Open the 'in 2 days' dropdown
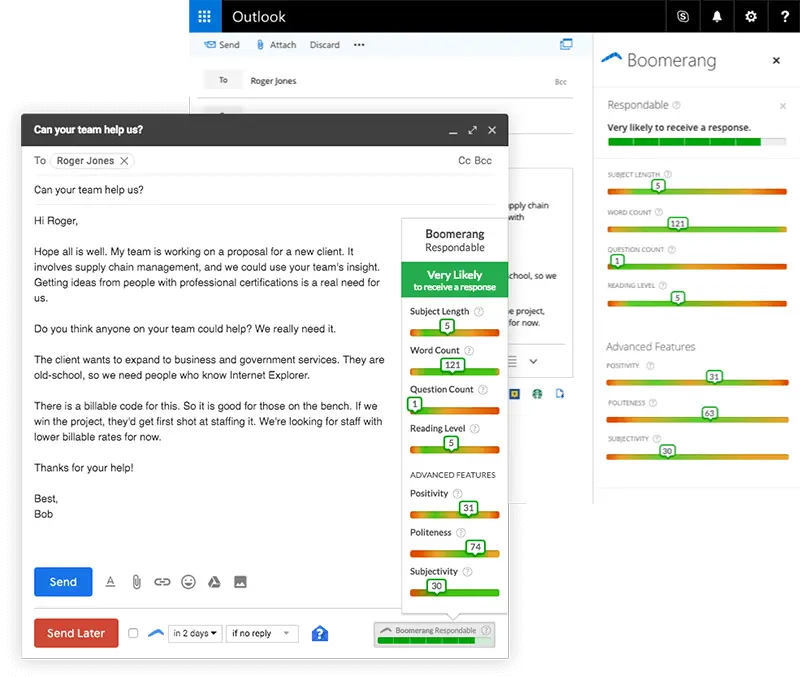This screenshot has width=800, height=677. pyautogui.click(x=195, y=633)
